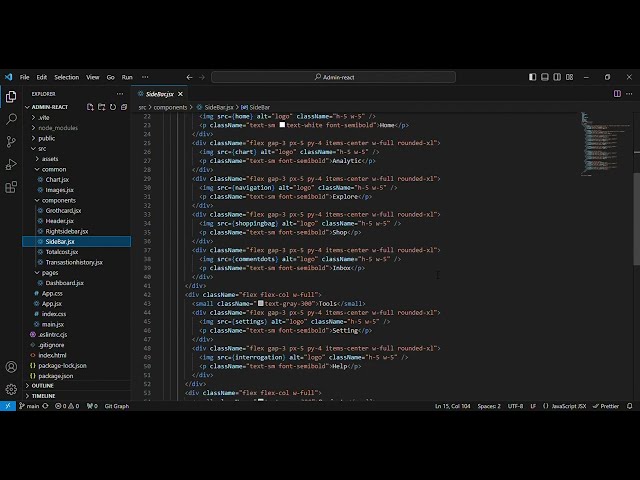The height and width of the screenshot is (480, 640).
Task: Click the text-white color swatch on line 23
Action: coord(282,125)
